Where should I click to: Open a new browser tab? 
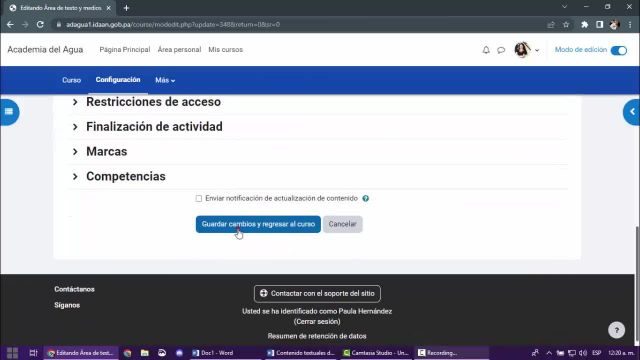126,8
